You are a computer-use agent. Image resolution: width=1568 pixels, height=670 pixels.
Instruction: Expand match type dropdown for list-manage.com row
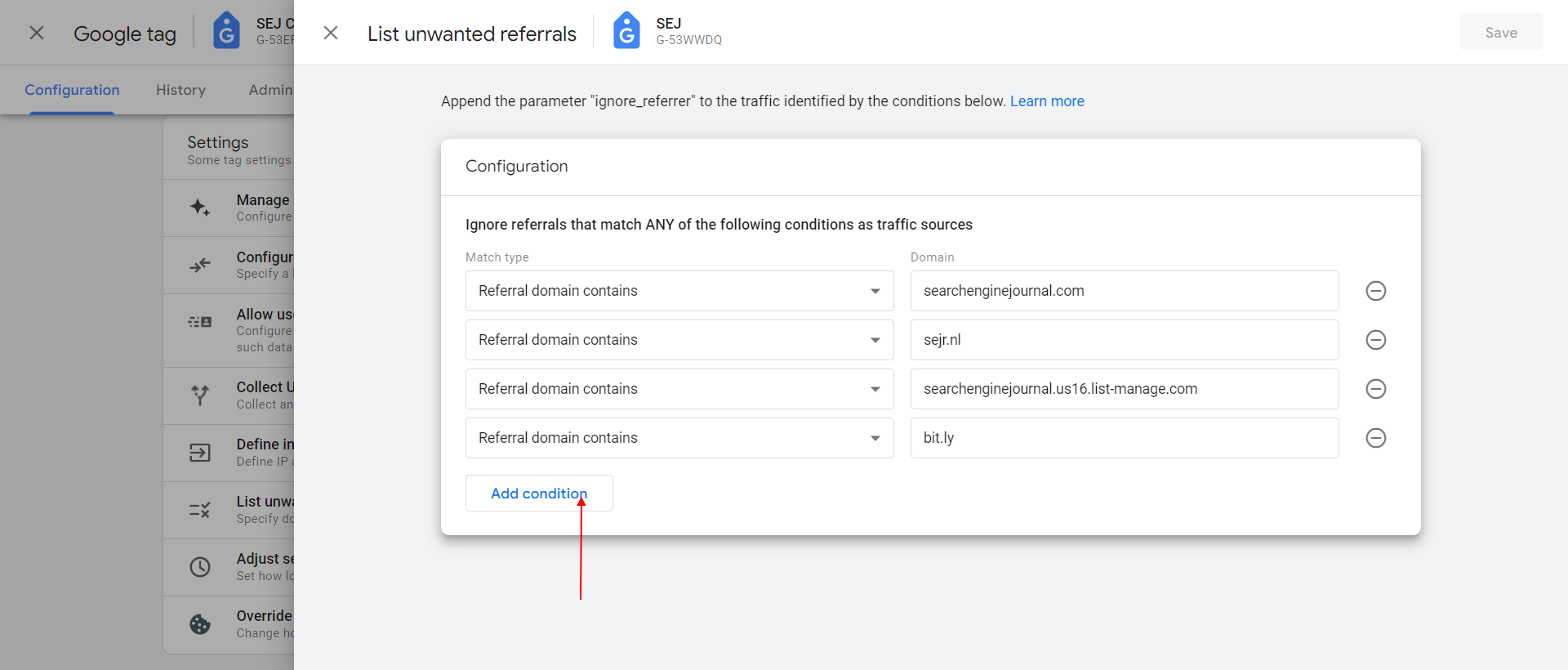(679, 389)
